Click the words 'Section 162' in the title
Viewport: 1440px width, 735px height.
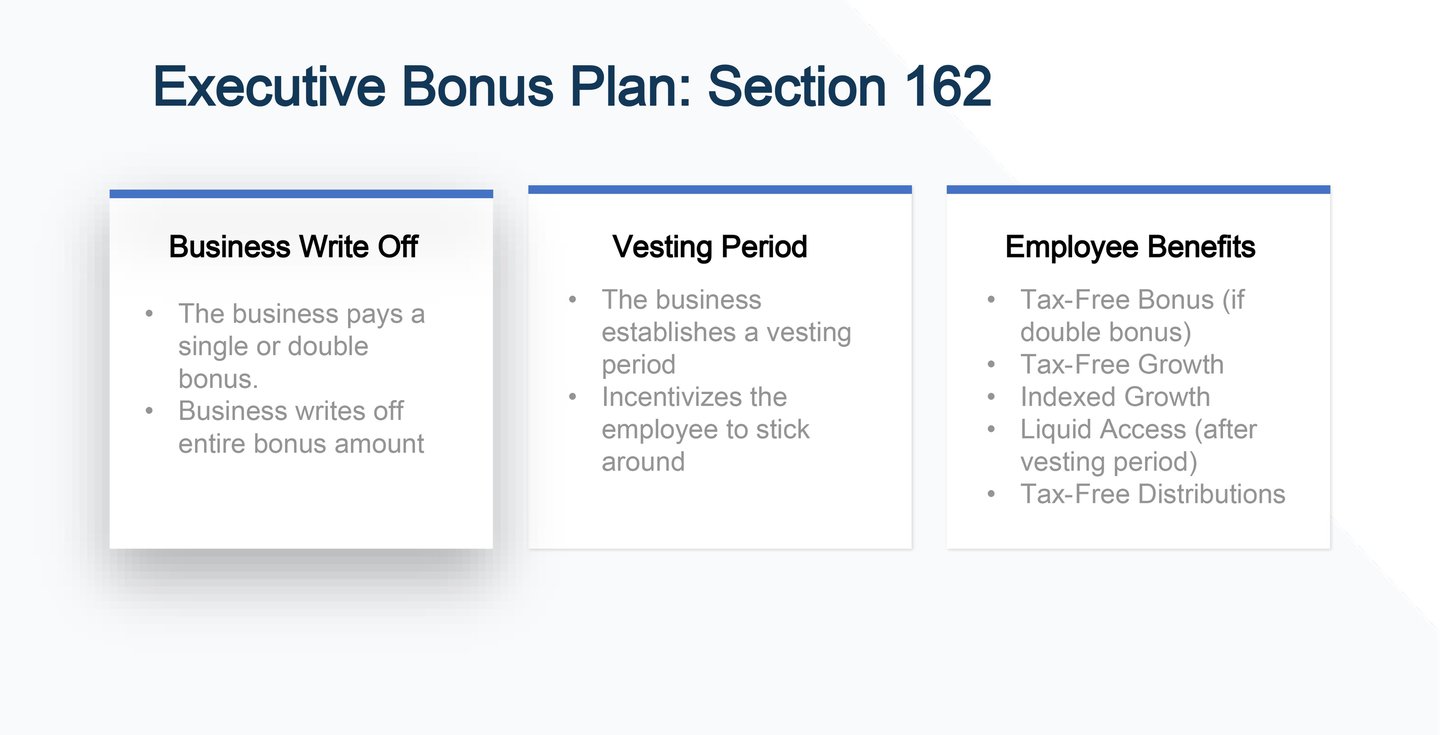click(849, 86)
